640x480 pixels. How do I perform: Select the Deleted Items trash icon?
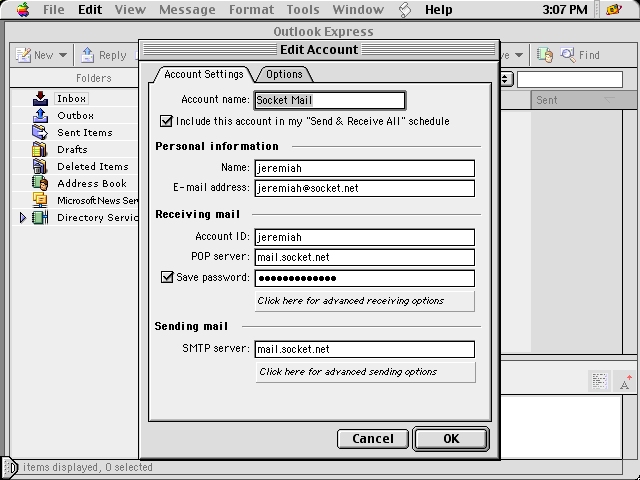pos(40,167)
